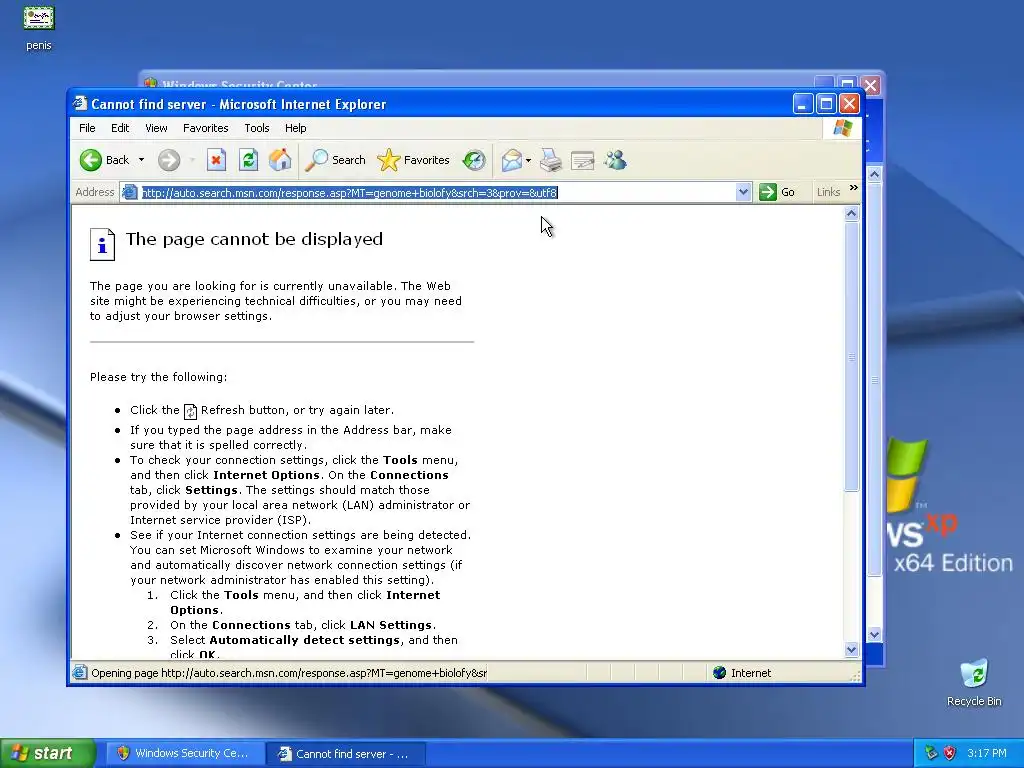This screenshot has width=1024, height=768.
Task: Click the Forward arrow button
Action: (169, 160)
